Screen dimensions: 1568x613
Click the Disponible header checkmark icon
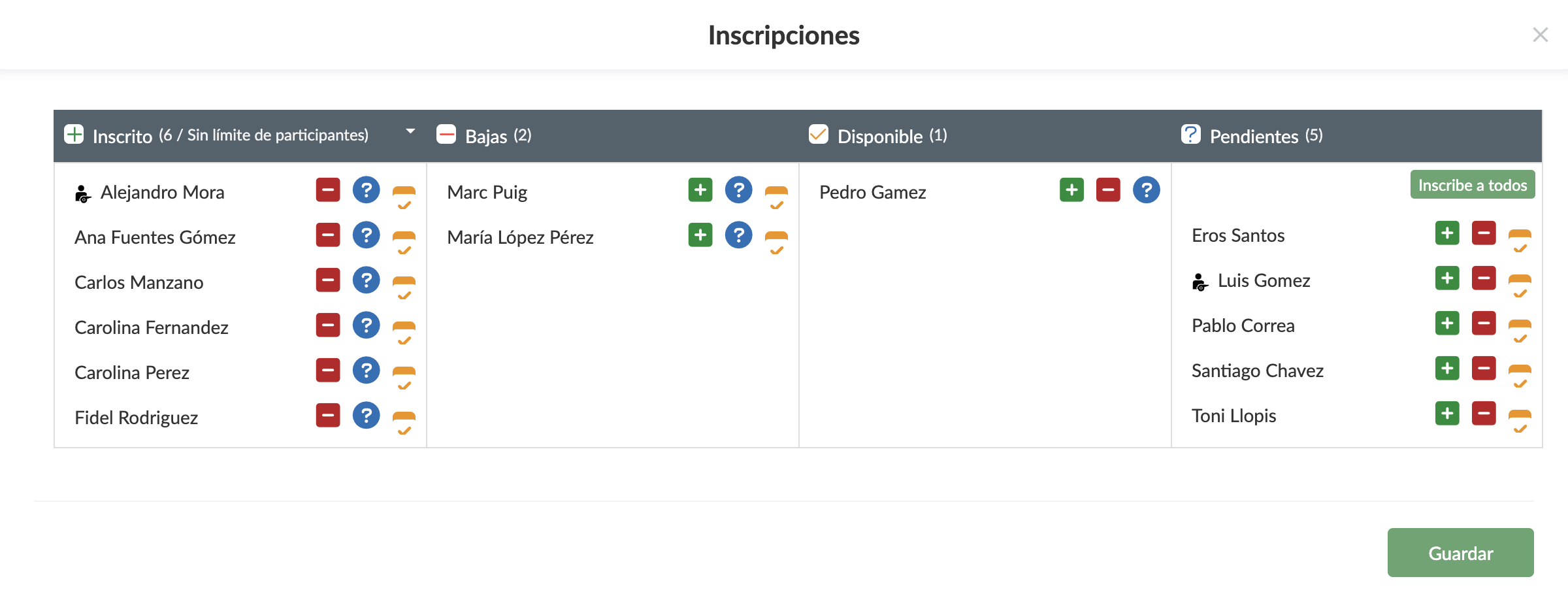(818, 135)
